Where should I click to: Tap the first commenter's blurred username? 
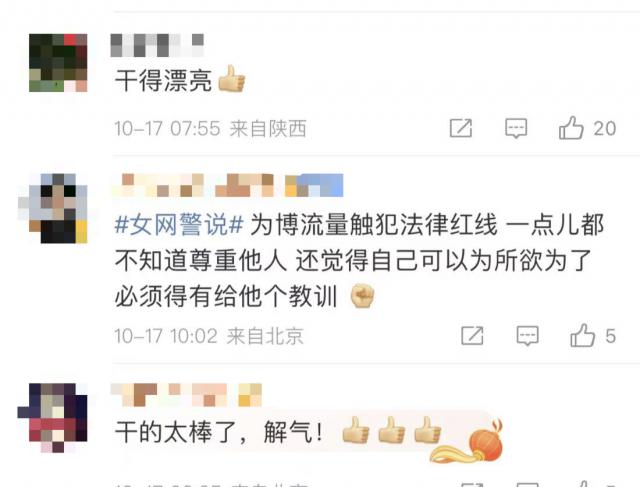157,45
